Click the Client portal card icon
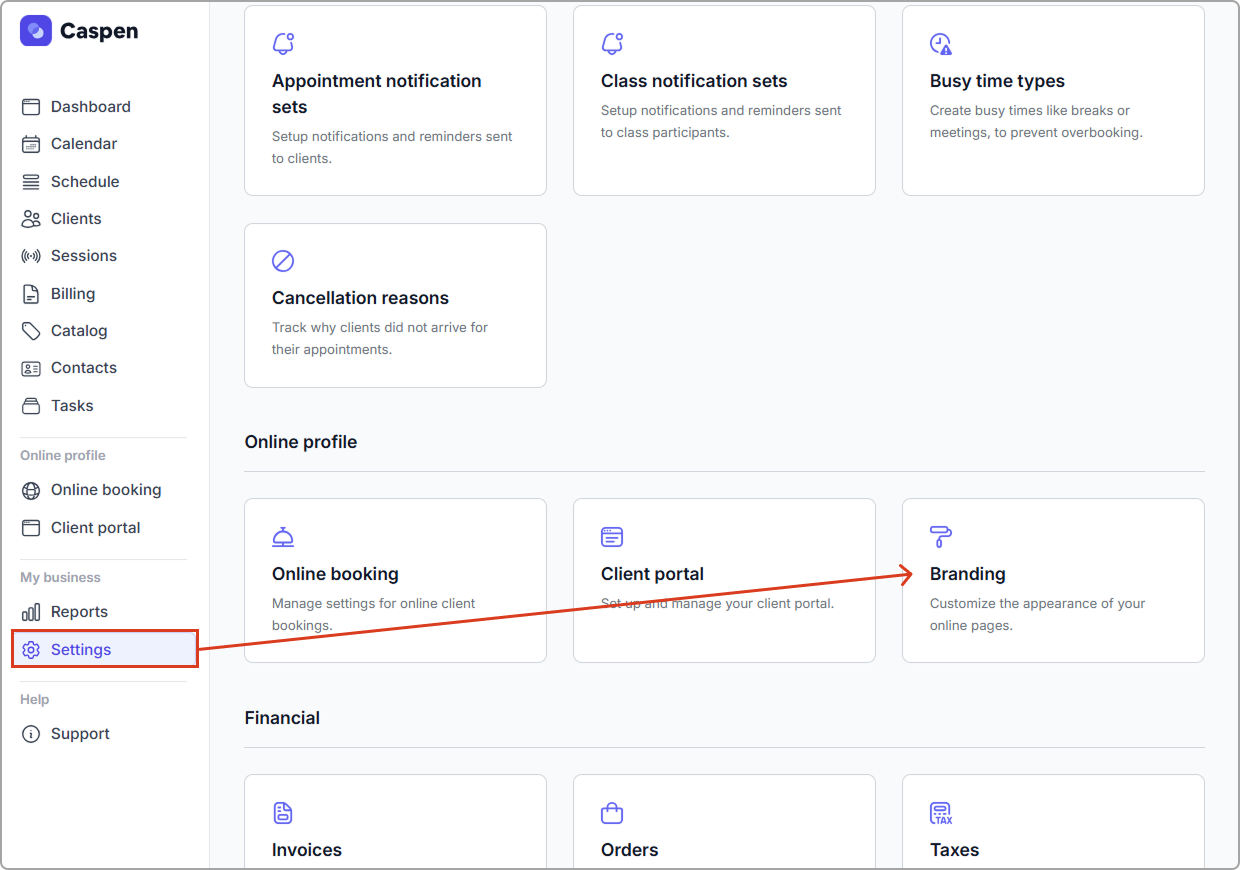The height and width of the screenshot is (870, 1240). tap(612, 537)
